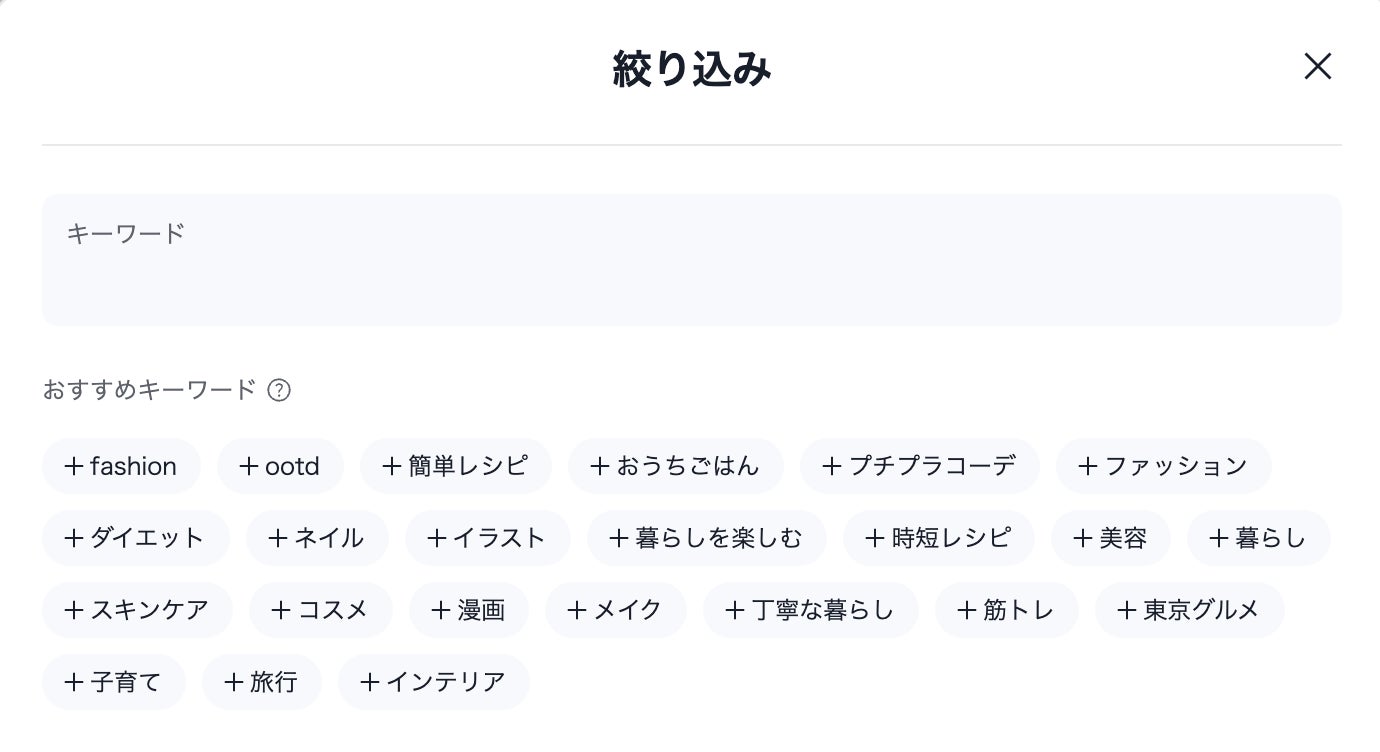
Task: Click the キーワード input field
Action: [x=690, y=260]
